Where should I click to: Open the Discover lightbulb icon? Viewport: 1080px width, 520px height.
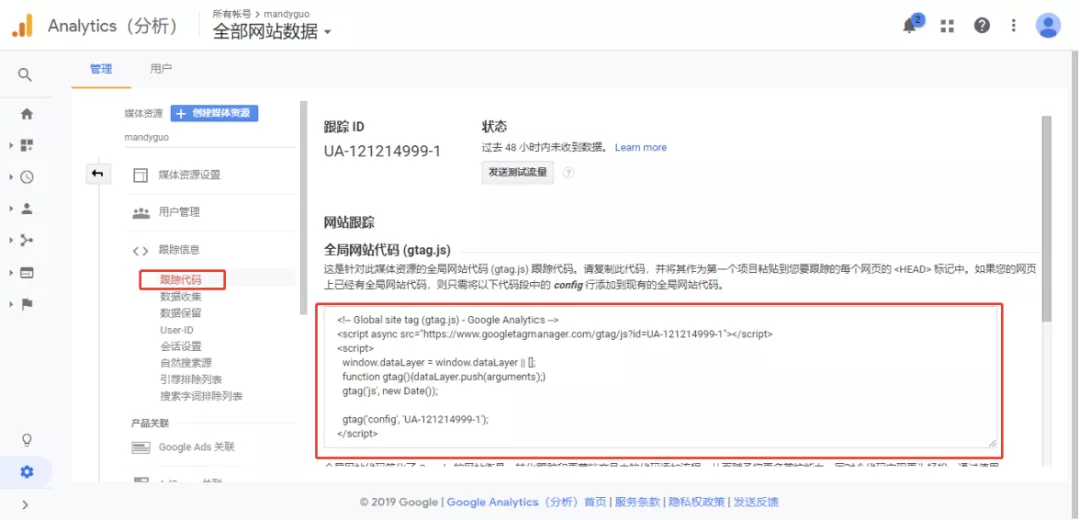27,439
